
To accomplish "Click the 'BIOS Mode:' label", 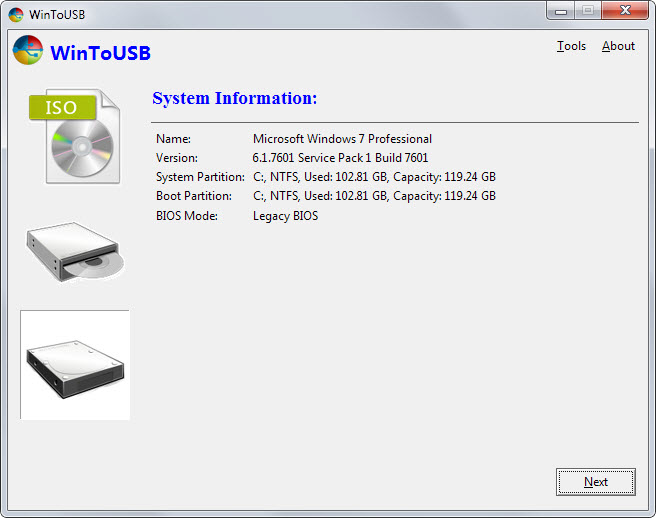I will [187, 216].
